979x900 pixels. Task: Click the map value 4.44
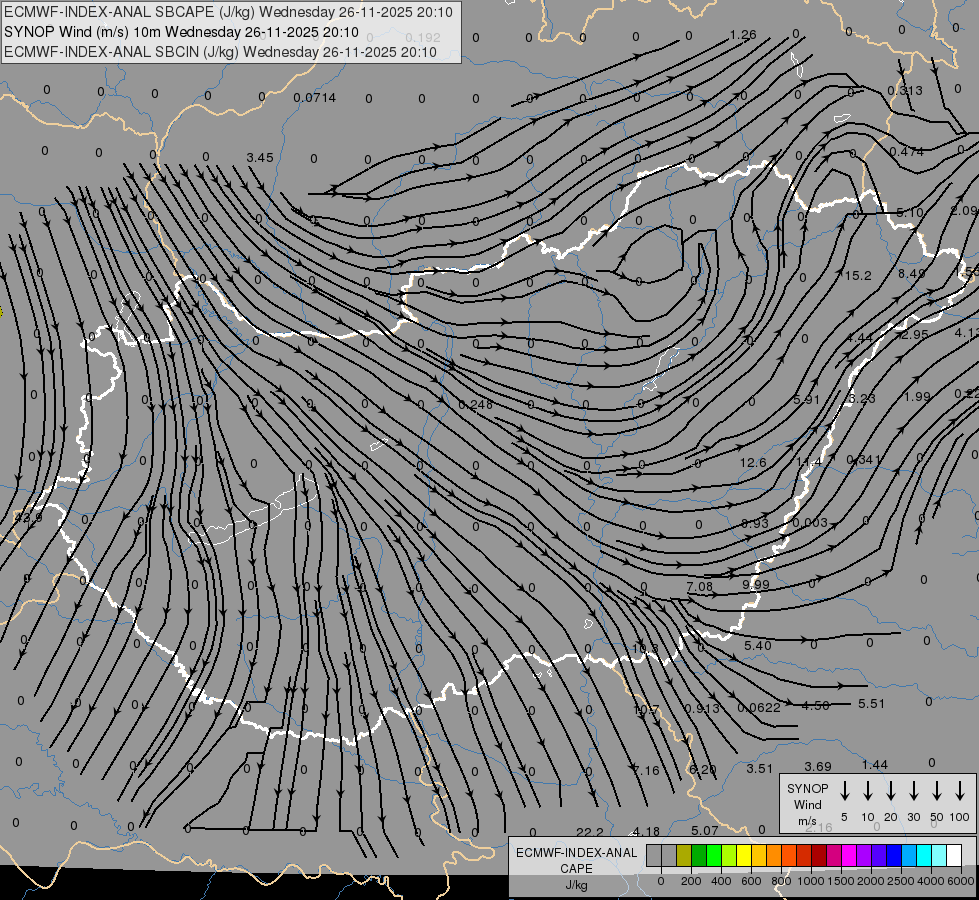[x=860, y=338]
